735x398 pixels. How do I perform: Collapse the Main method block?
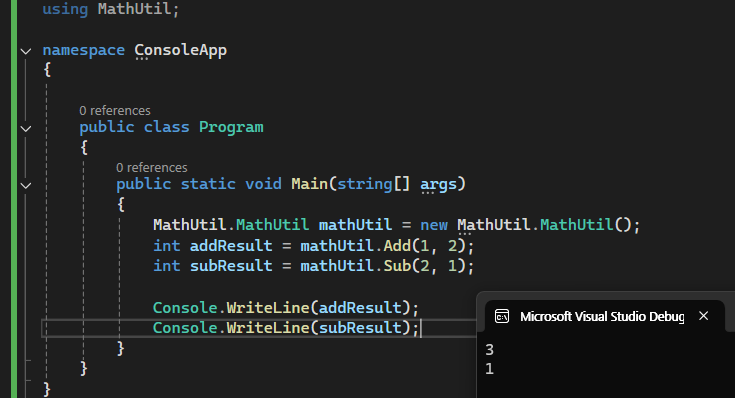click(x=26, y=186)
